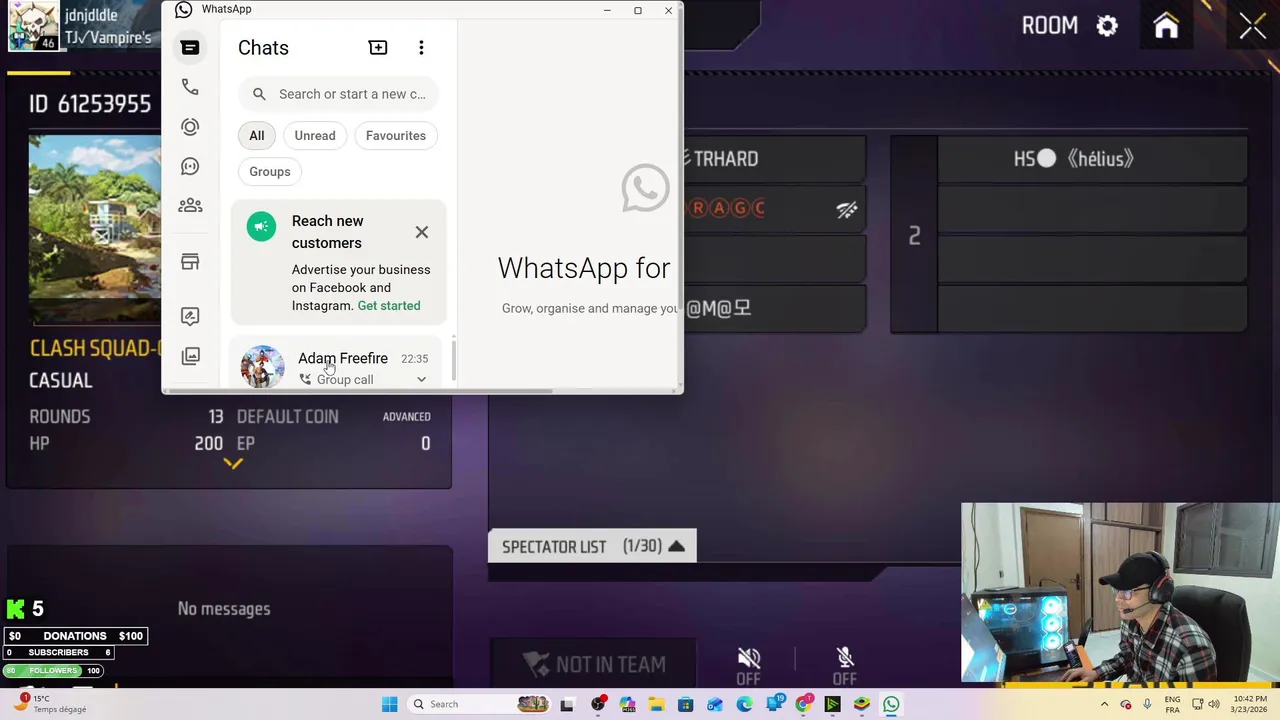Select the @M@ player slot

(x=775, y=309)
